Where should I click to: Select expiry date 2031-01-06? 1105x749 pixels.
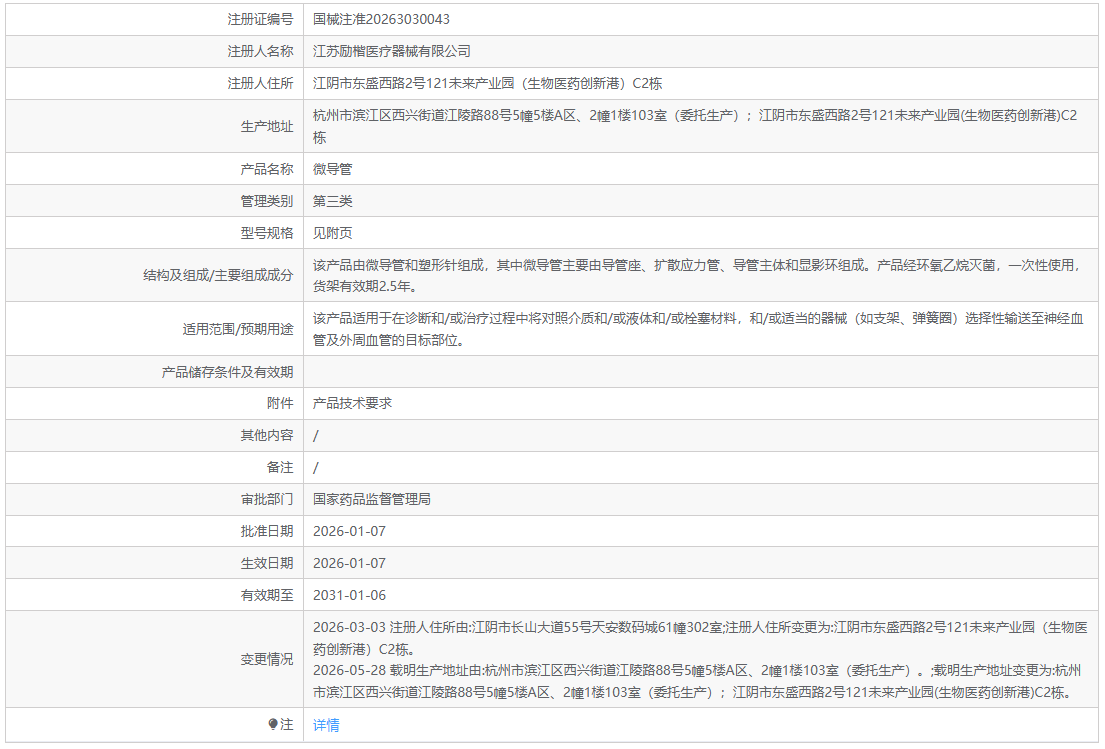point(350,595)
